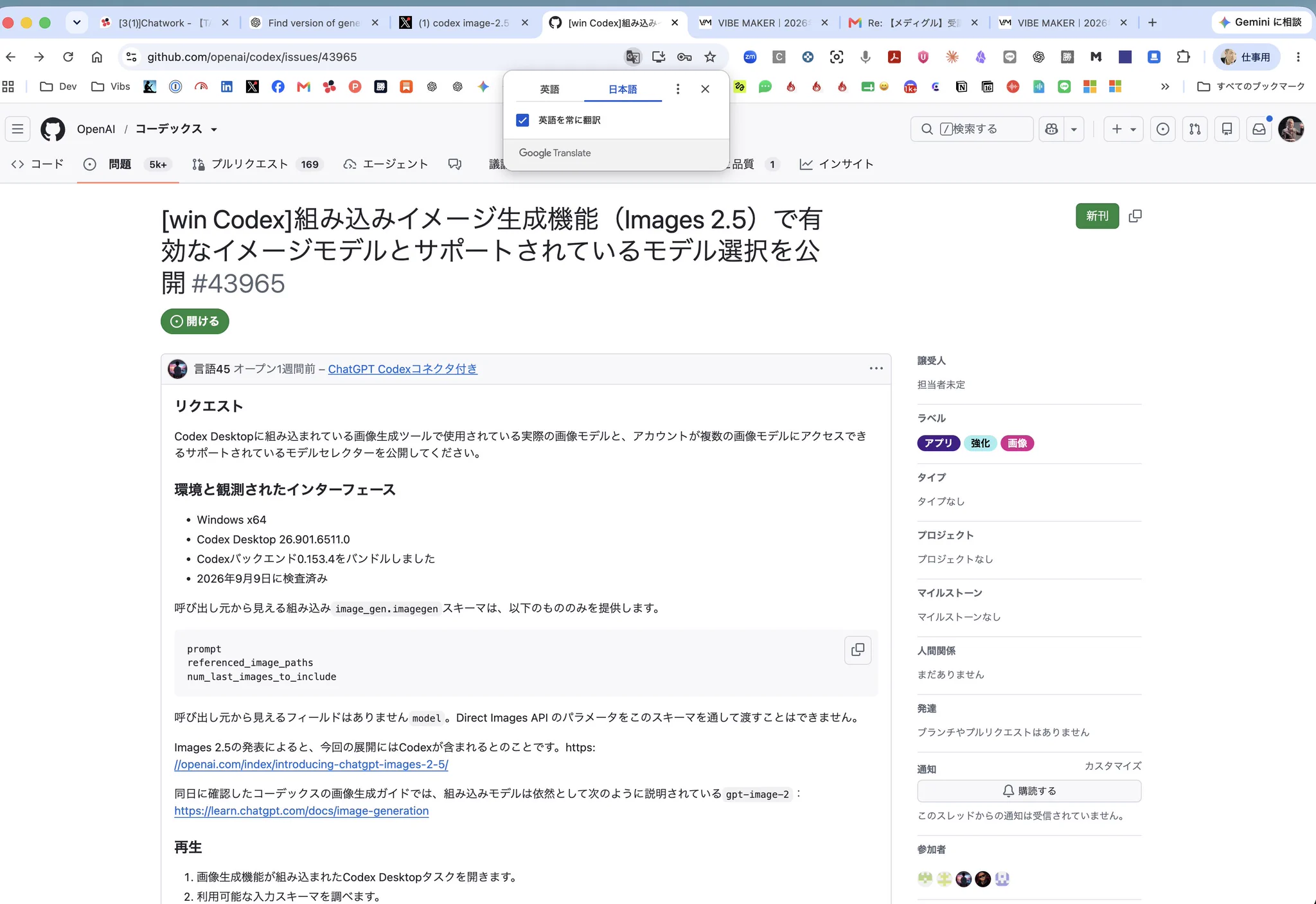Open the ChatGPT Codexコネクタ付き link
The image size is (1316, 904).
(402, 369)
